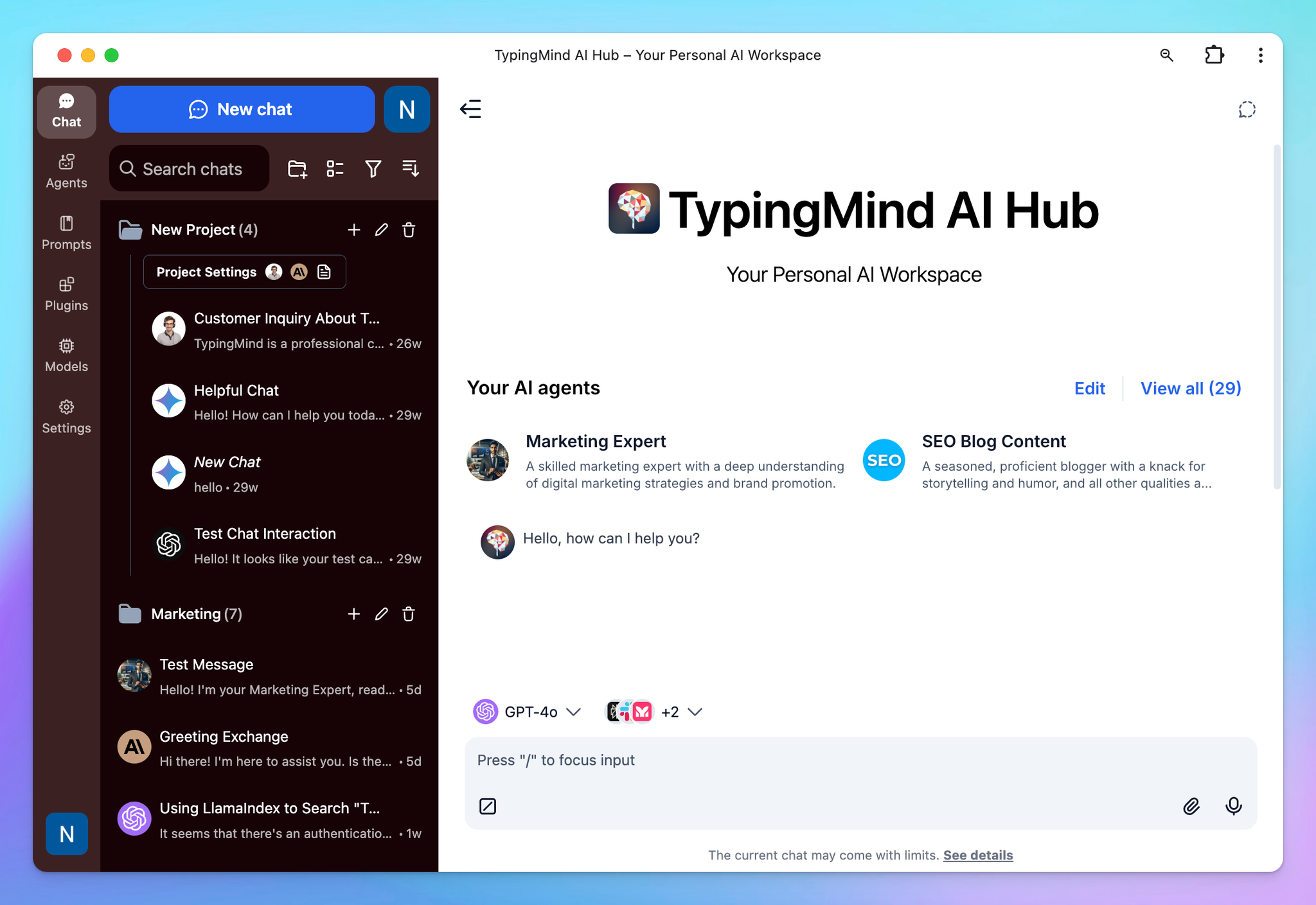Delete the New Project folder
1316x905 pixels.
point(409,229)
